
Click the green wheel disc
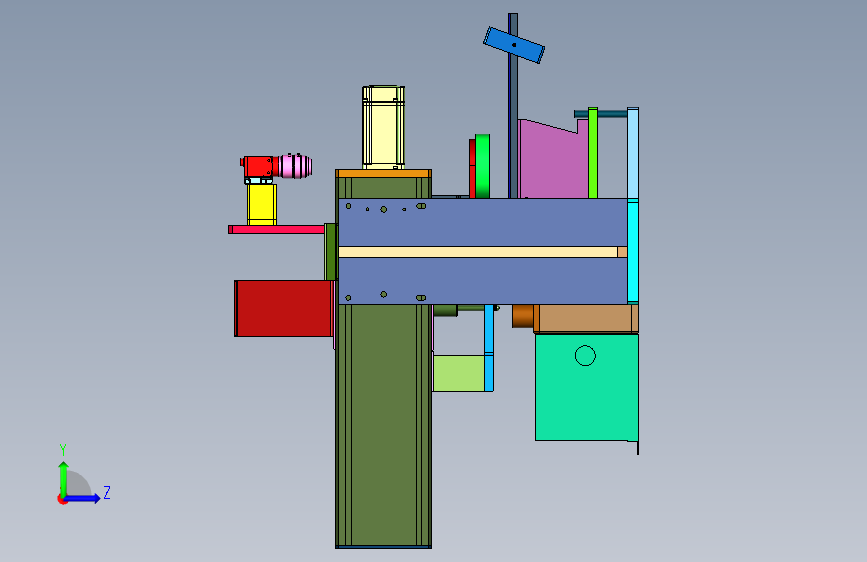tap(482, 166)
